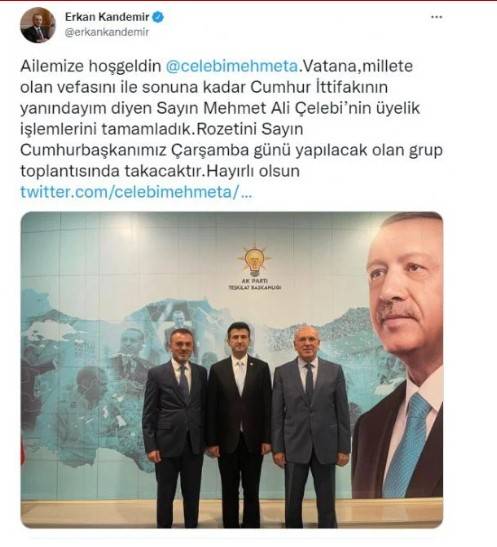Screen dimensions: 497x547
Task: Click the man wearing the white tie
Action: coord(239,424)
